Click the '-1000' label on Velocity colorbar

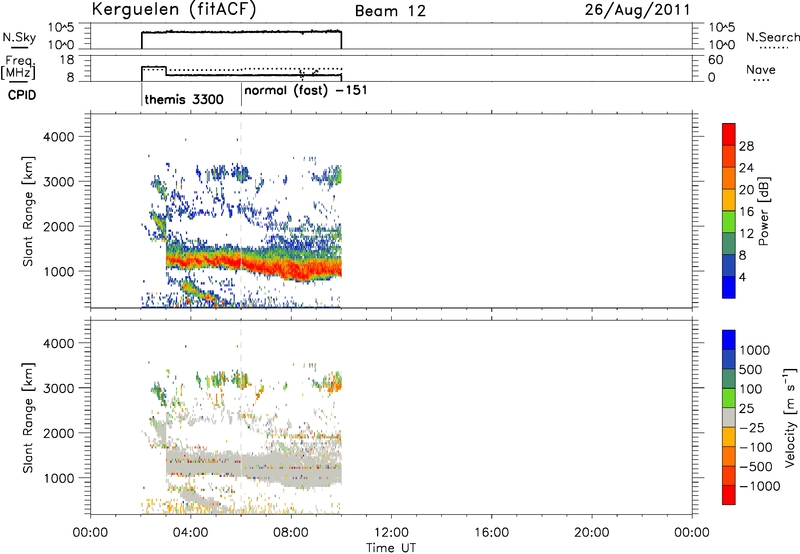pos(760,486)
